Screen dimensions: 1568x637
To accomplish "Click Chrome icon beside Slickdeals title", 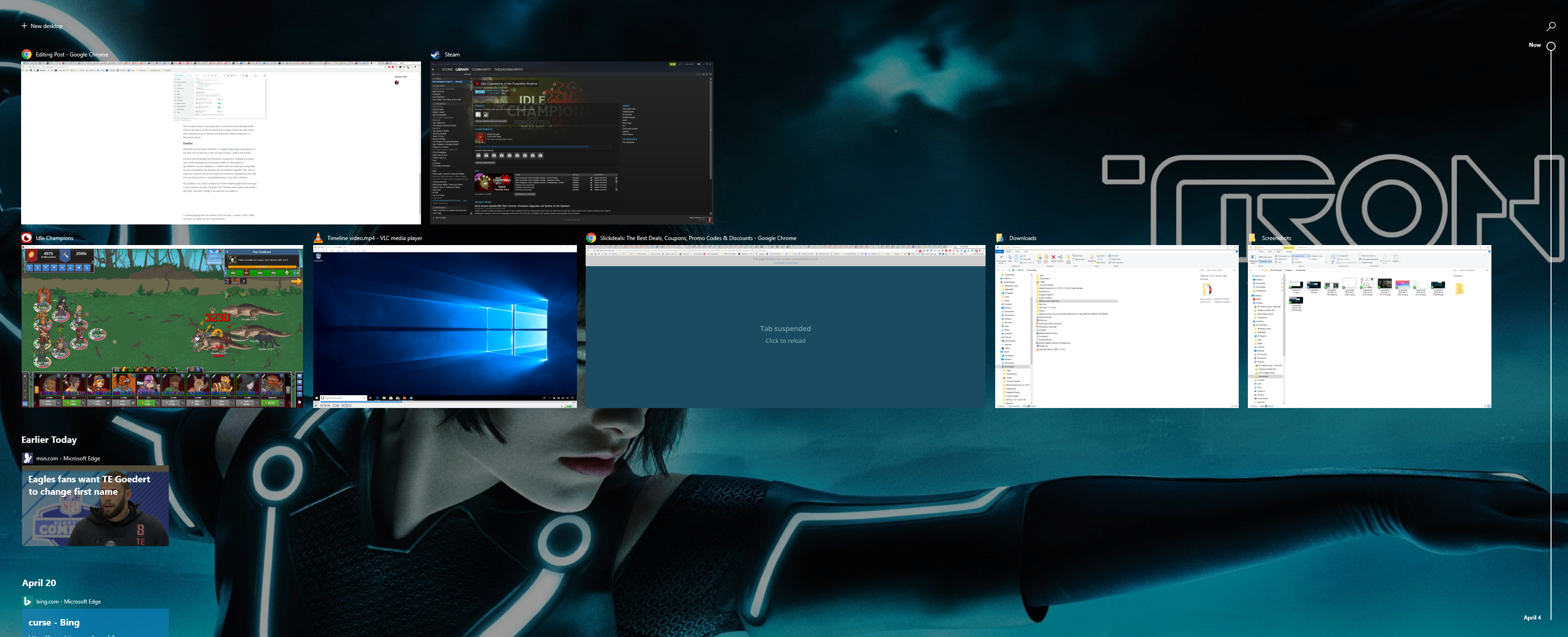I will [x=591, y=238].
